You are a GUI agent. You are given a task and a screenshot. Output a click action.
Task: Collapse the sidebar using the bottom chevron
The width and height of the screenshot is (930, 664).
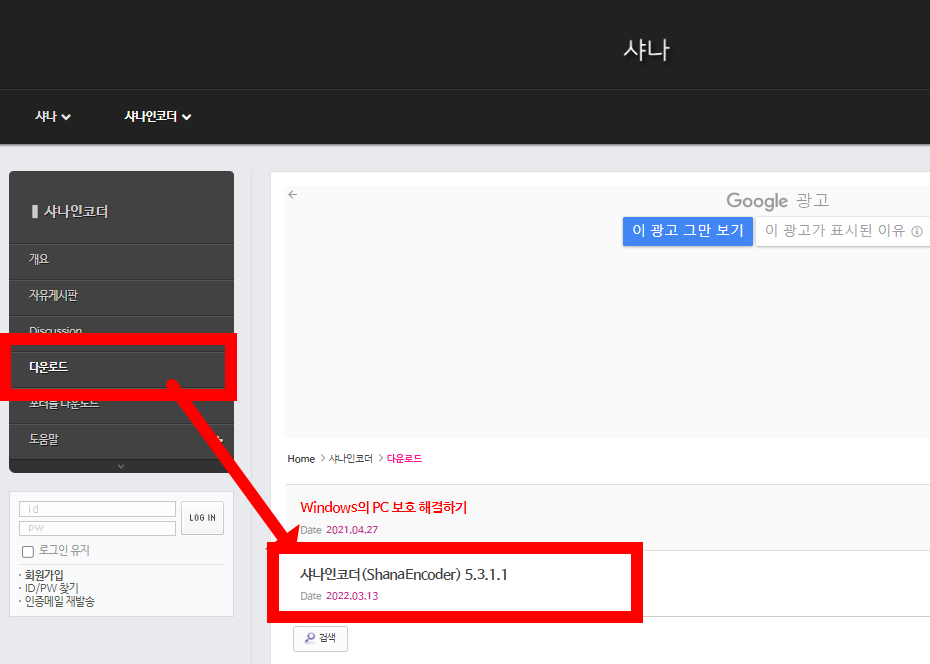click(x=121, y=465)
